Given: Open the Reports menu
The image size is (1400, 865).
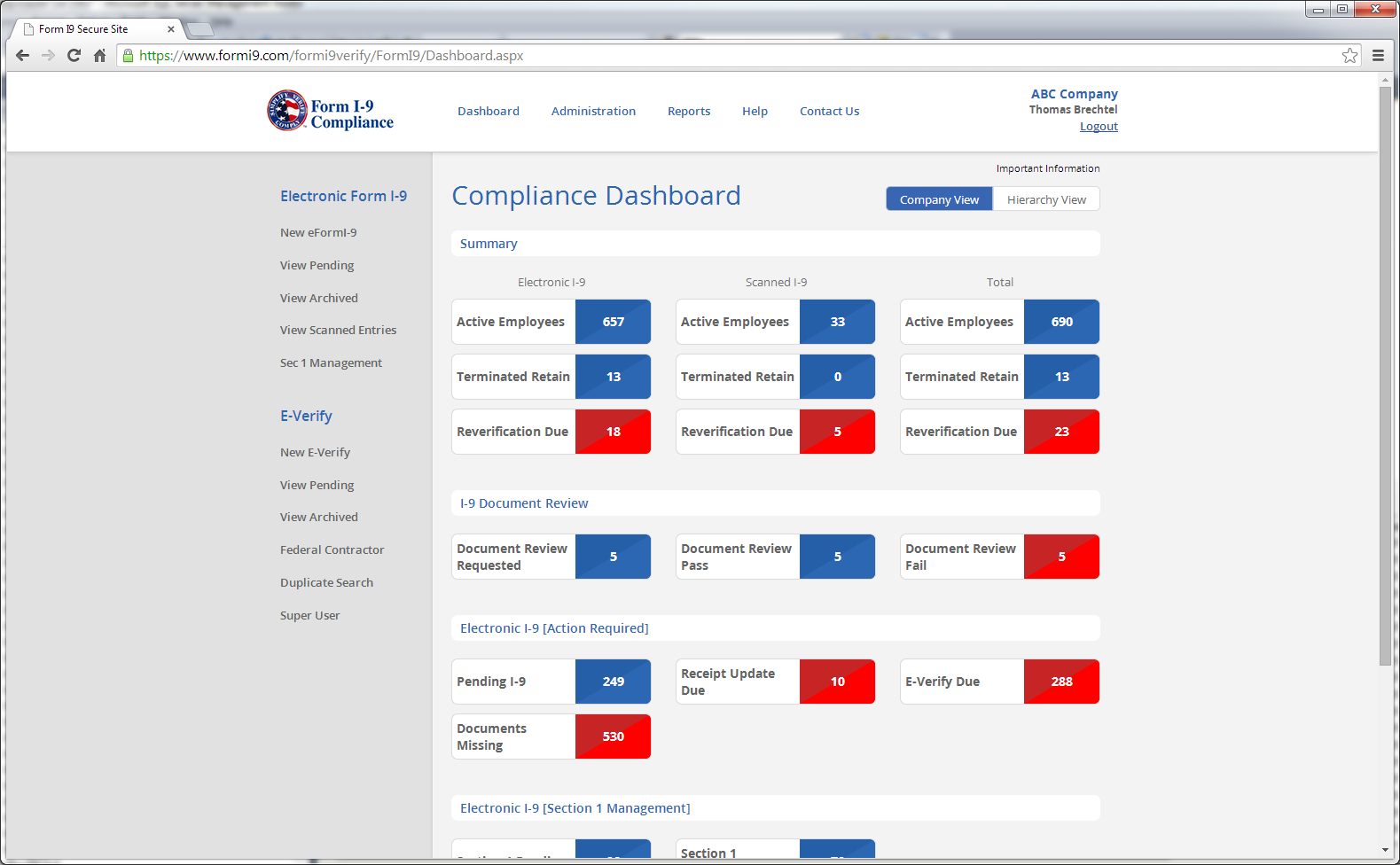Looking at the screenshot, I should tap(689, 112).
